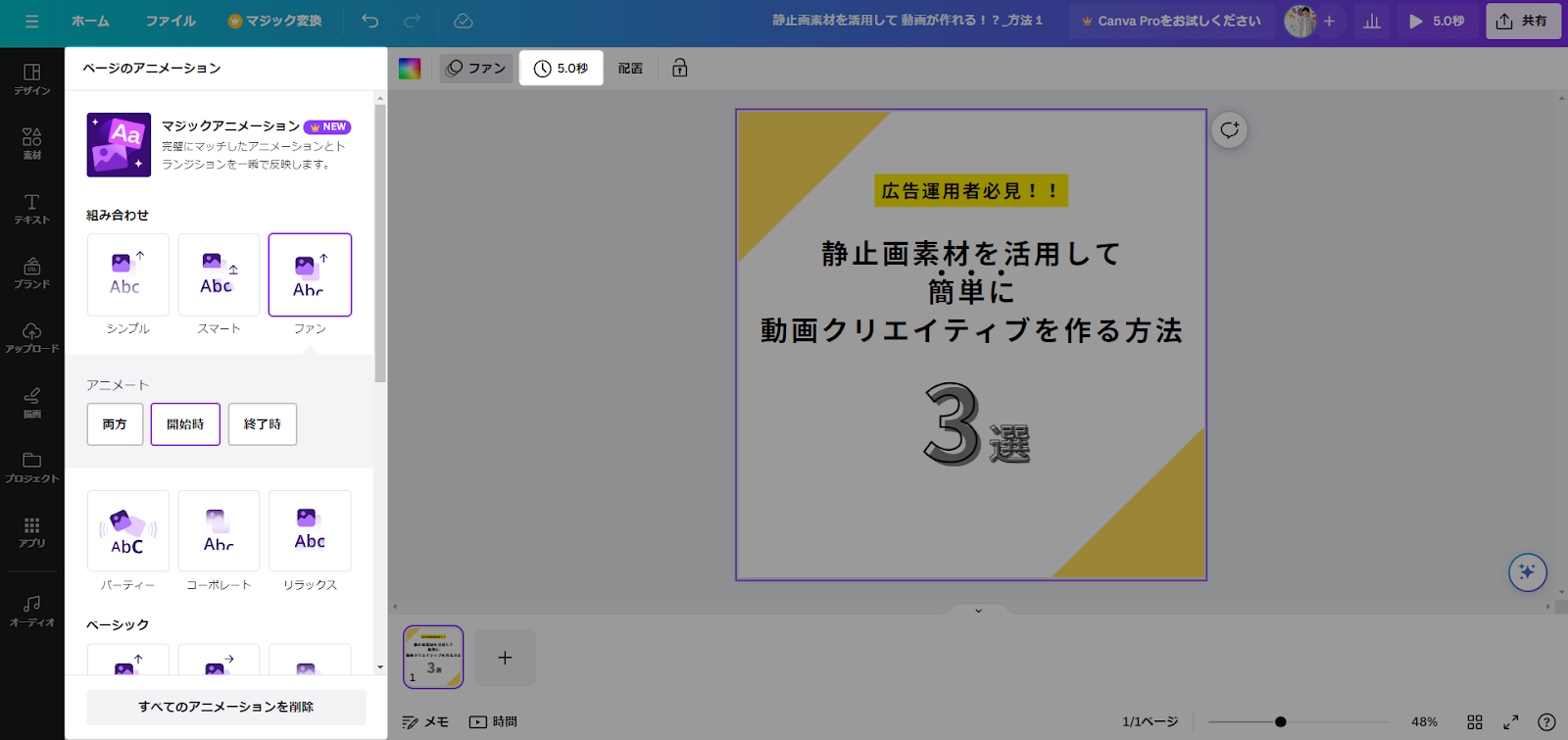Click the 共有 share button
The width and height of the screenshot is (1568, 740).
point(1523,21)
